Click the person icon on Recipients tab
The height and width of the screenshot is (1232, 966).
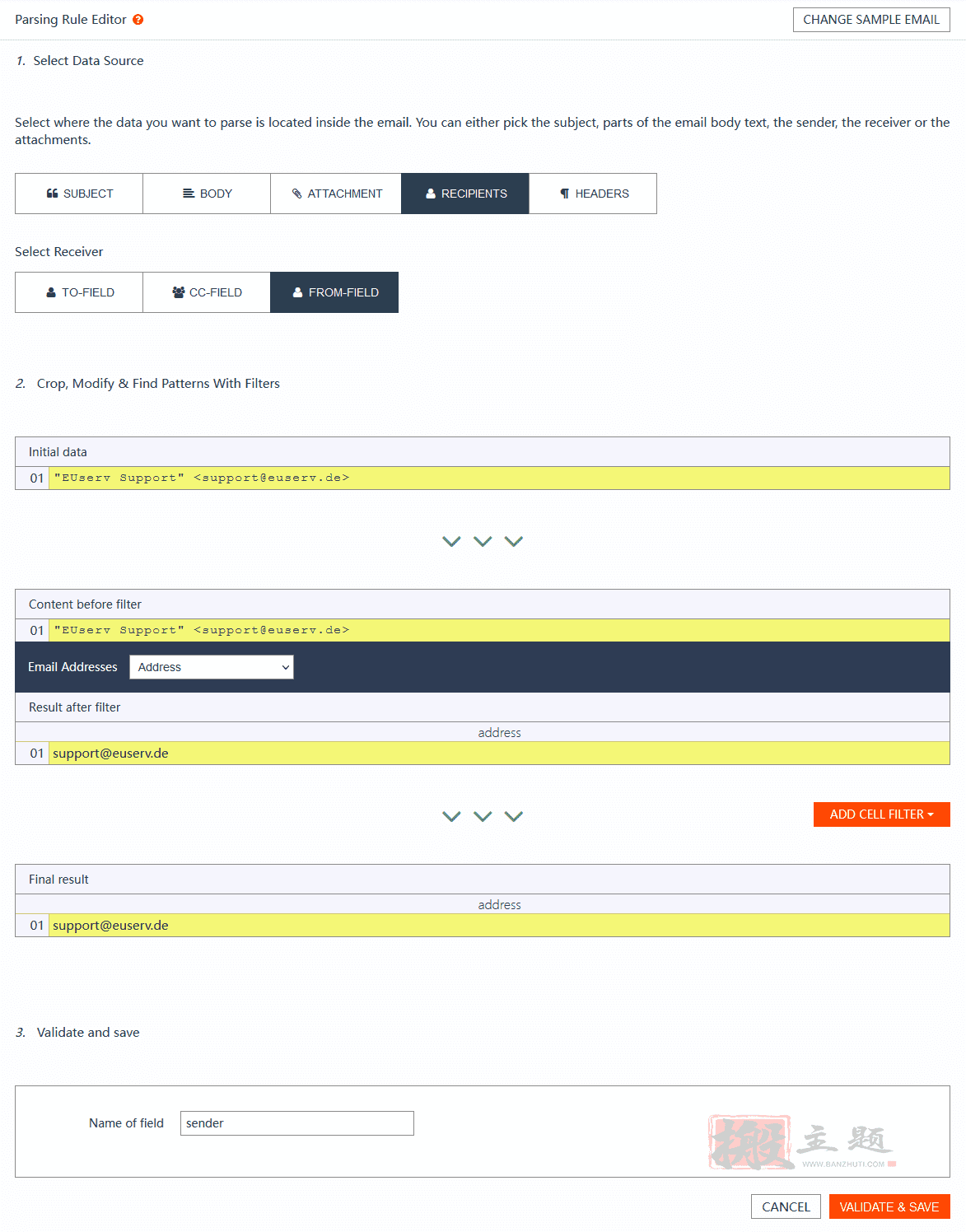(x=431, y=194)
